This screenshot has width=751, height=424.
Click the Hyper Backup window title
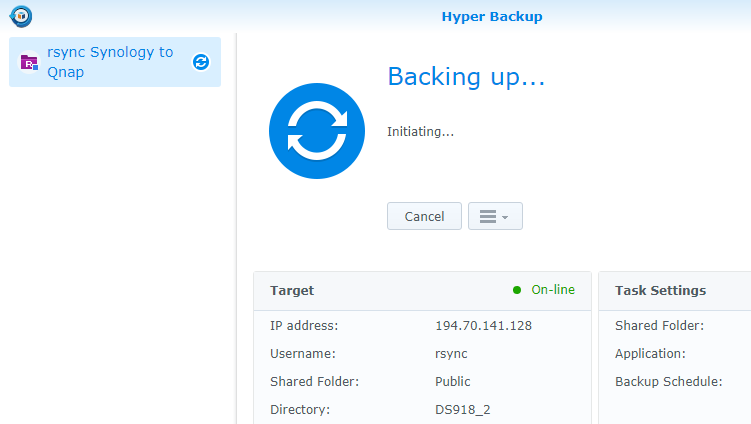[x=492, y=17]
